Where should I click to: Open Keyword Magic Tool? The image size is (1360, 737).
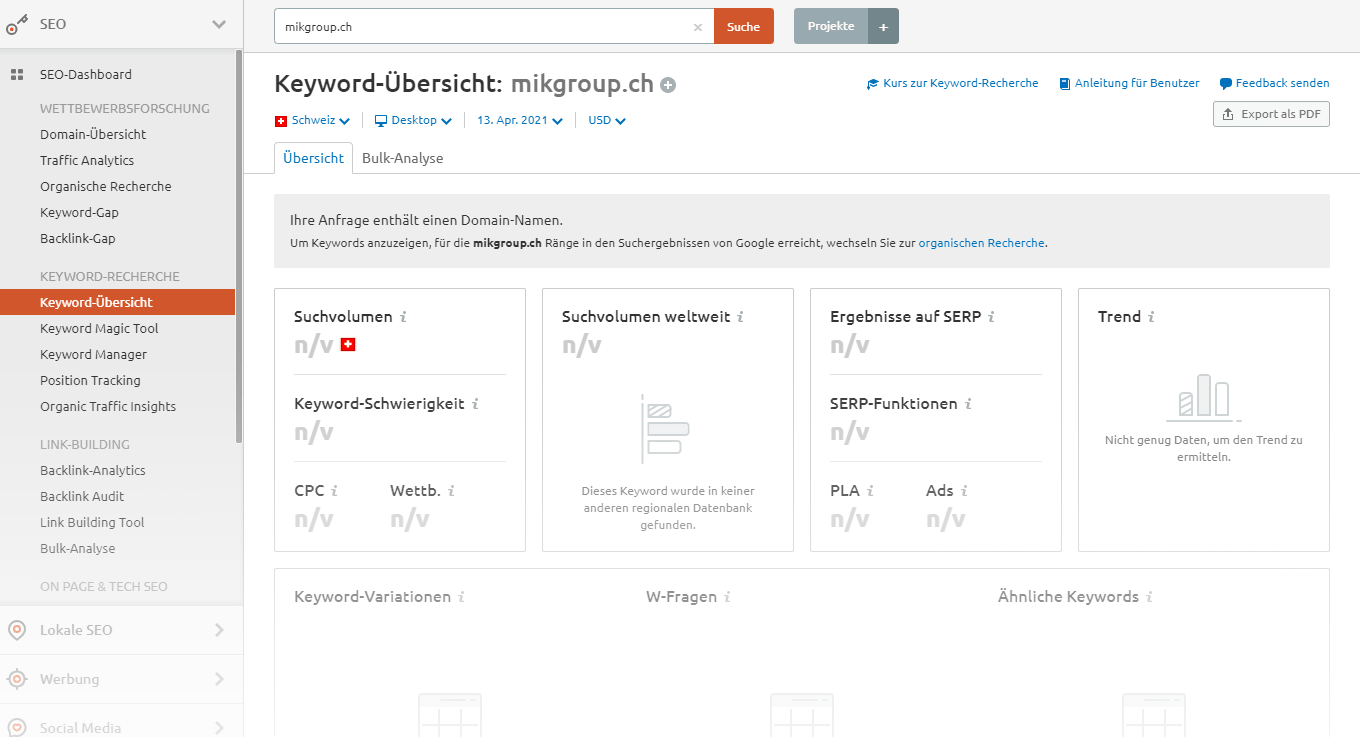click(99, 329)
